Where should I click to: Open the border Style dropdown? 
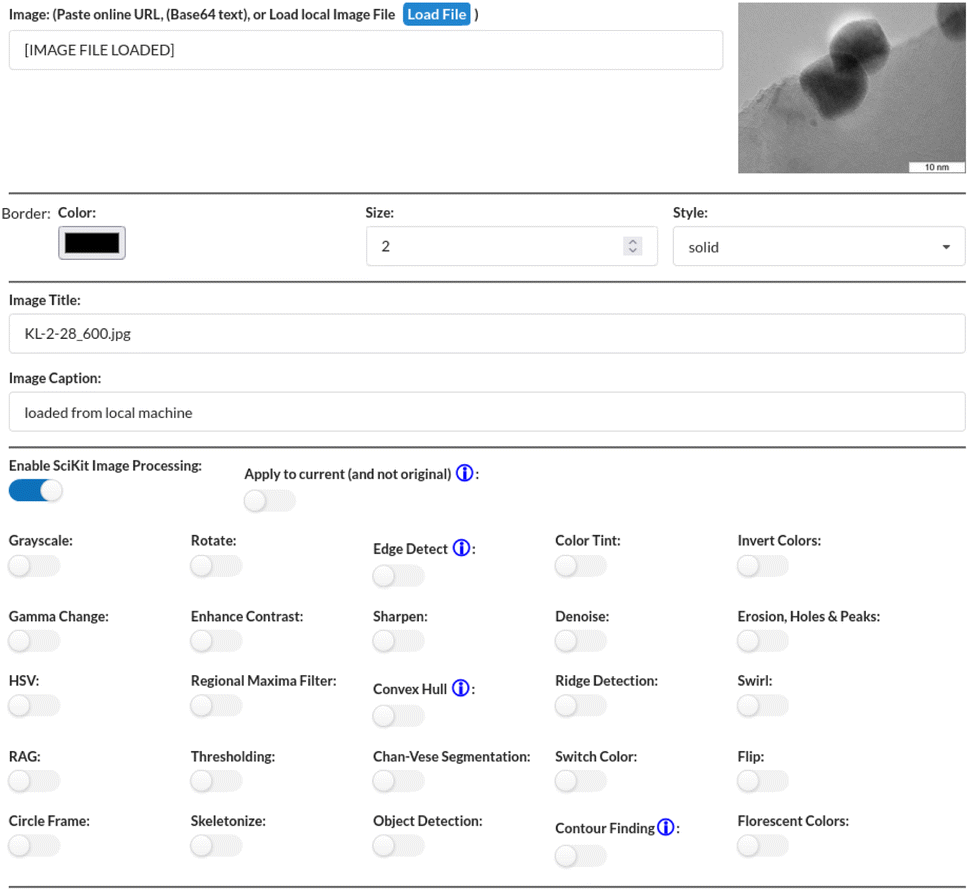click(x=817, y=246)
